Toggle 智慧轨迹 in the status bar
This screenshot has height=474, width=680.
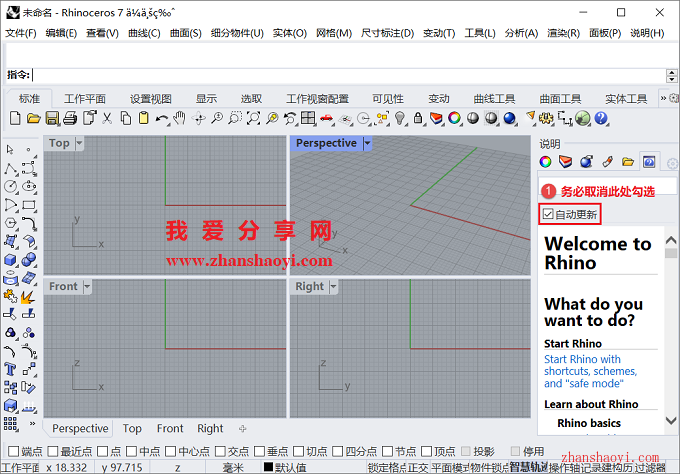click(529, 467)
